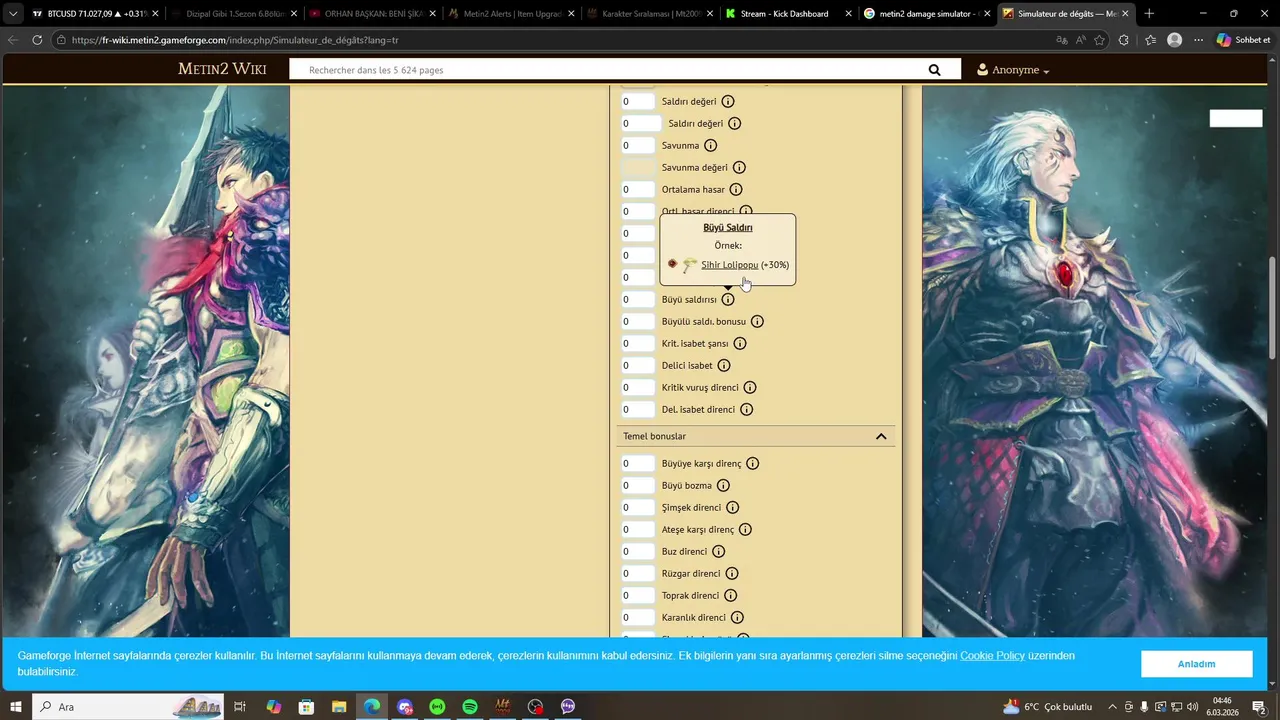1280x720 pixels.
Task: Click info icon next to Kritik vuruş direnci
Action: click(x=750, y=388)
